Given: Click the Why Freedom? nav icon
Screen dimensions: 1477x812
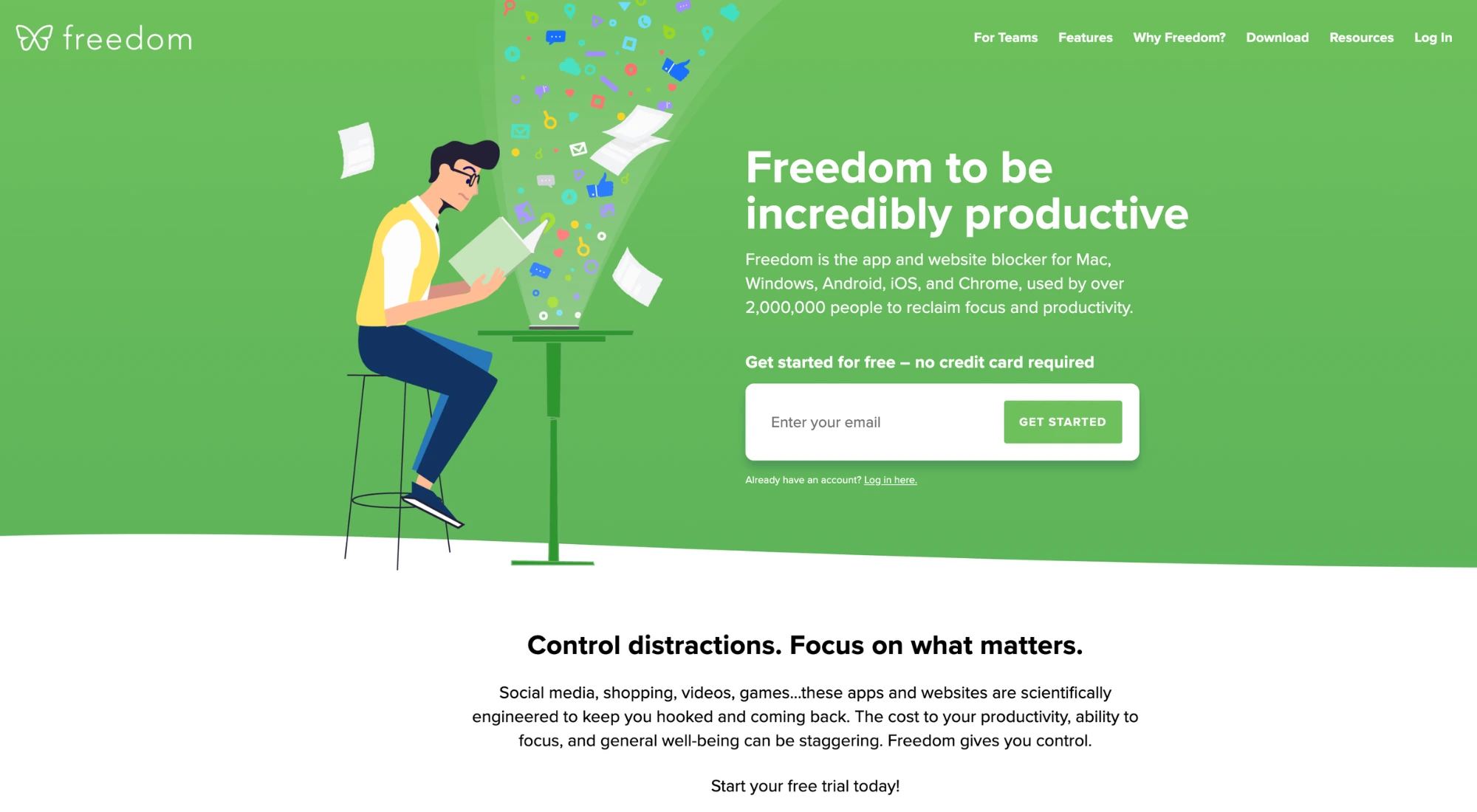Looking at the screenshot, I should [1179, 36].
